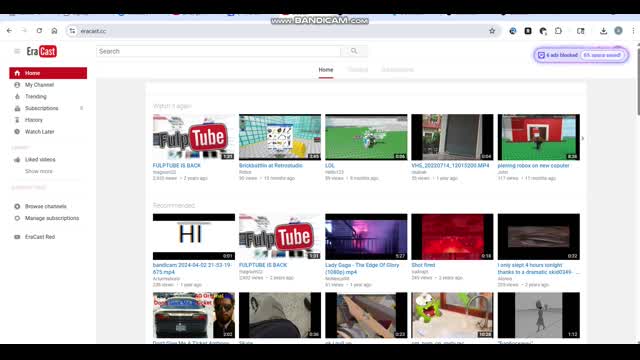
Task: Open bandicam 2024-04-02 mp4 video title
Action: [192, 269]
